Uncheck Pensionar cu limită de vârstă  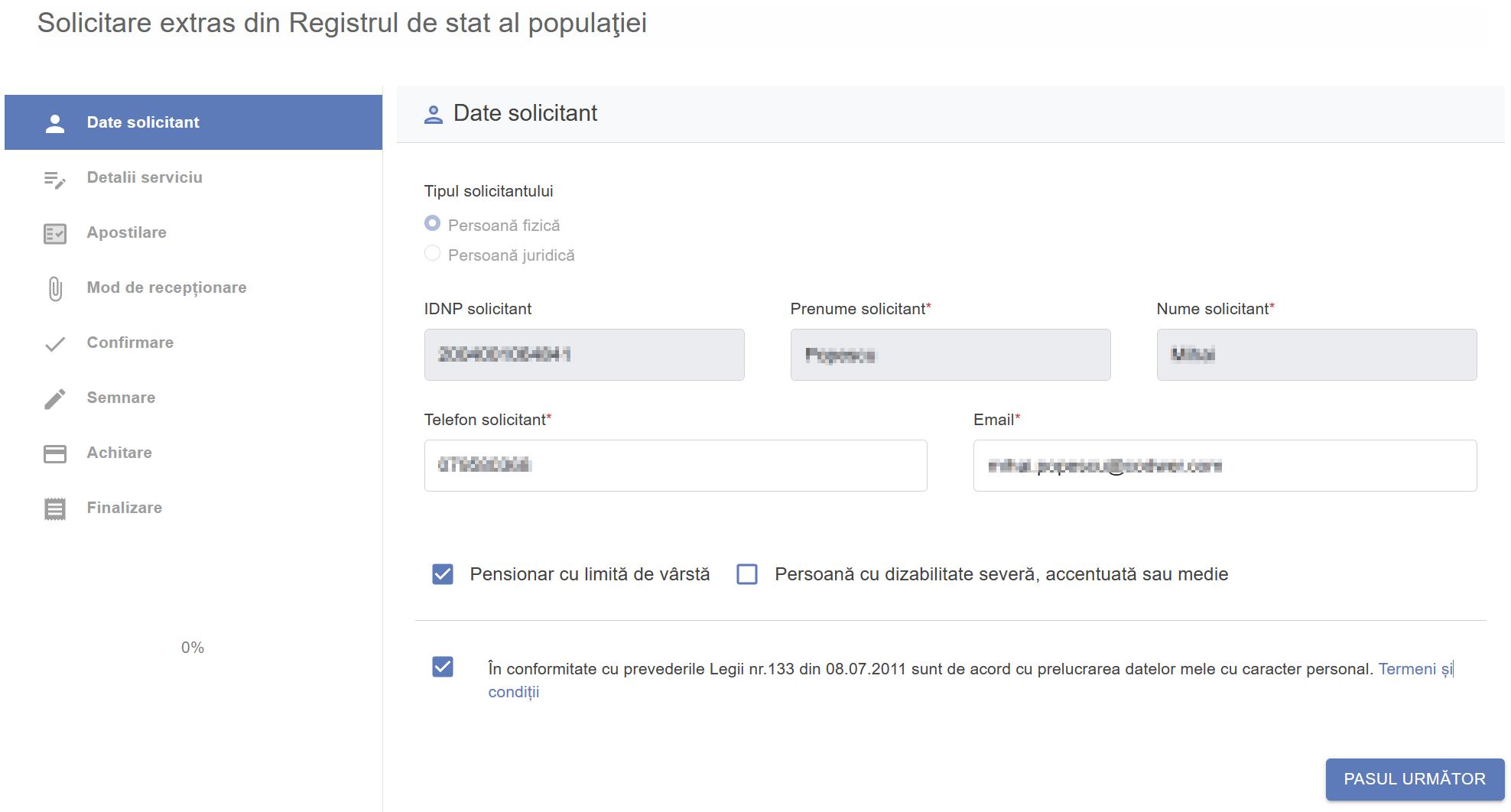click(443, 574)
